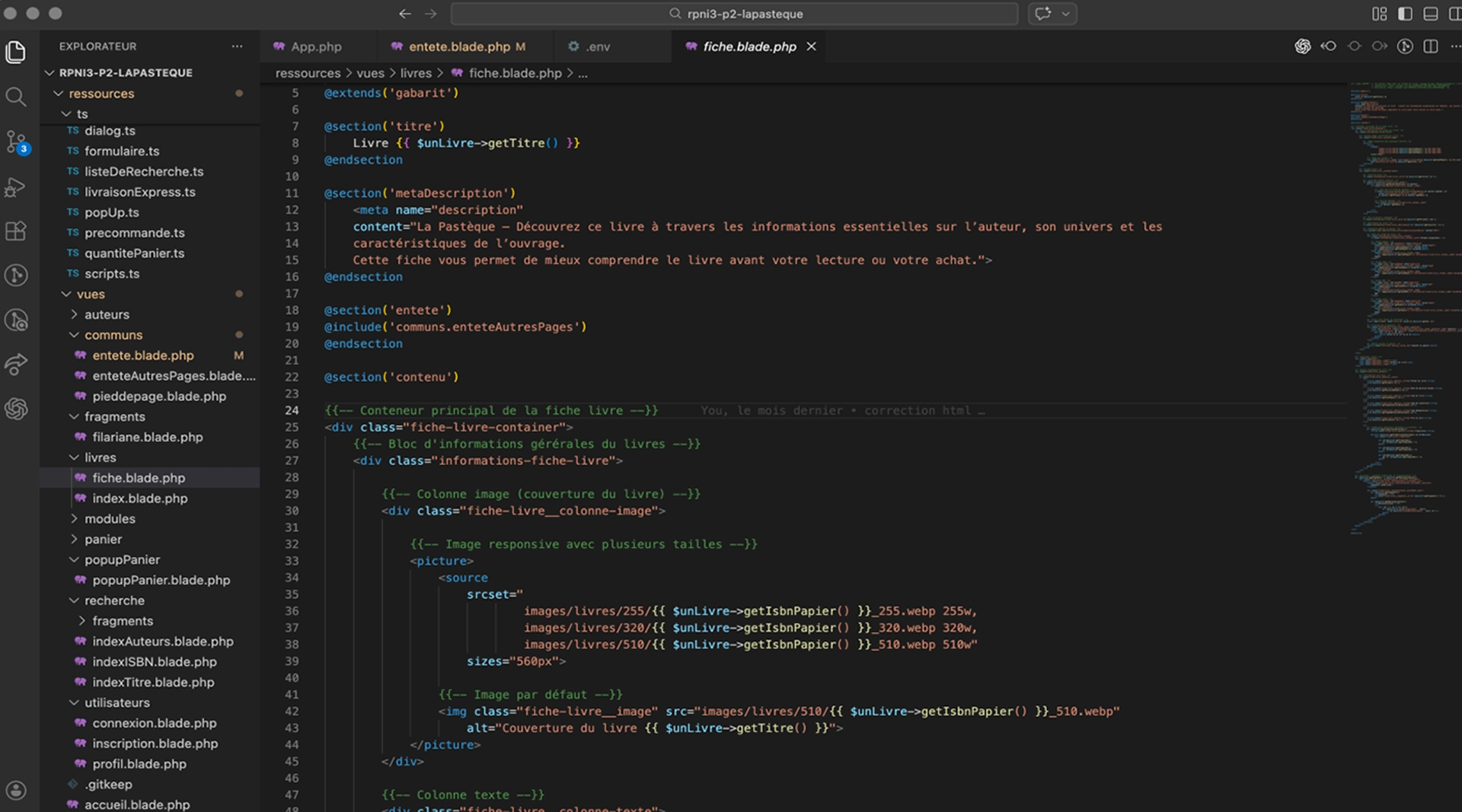Go forward using the title bar right arrow
Screen dimensions: 1462x812
pos(431,14)
